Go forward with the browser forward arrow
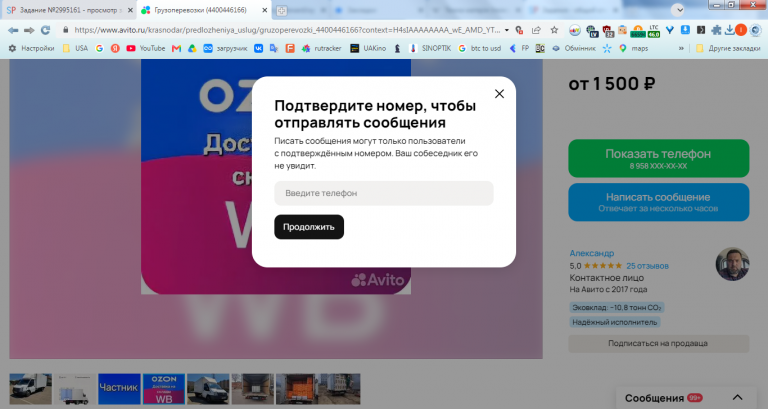The image size is (768, 409). (x=29, y=30)
